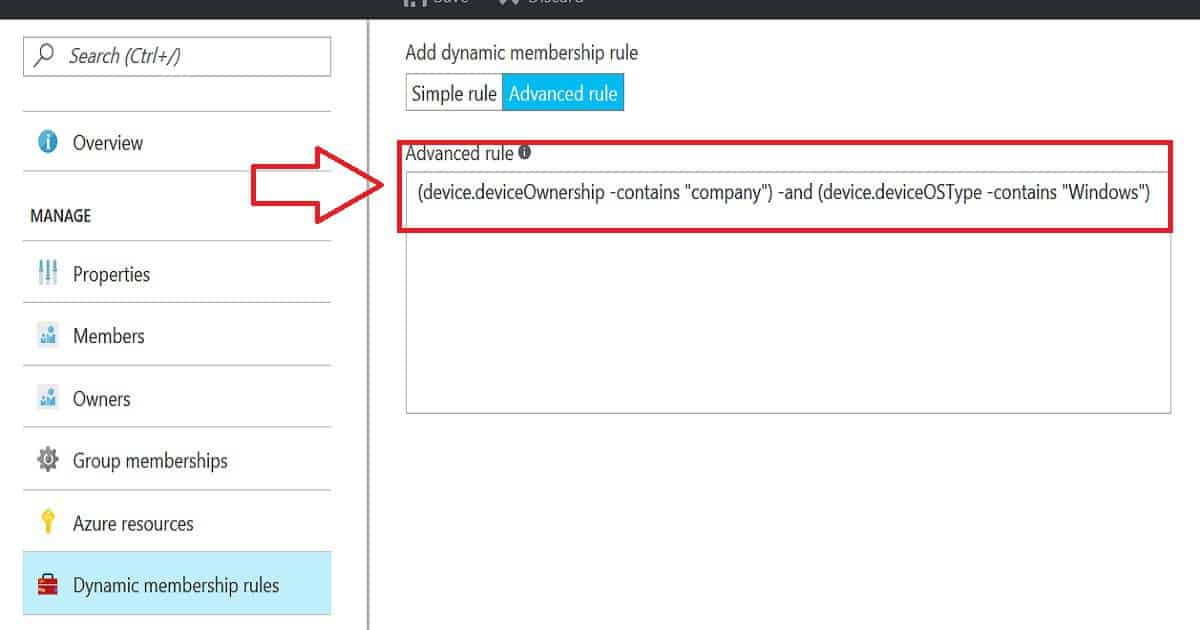Click the Properties sliders icon
This screenshot has height=630, width=1200.
pyautogui.click(x=47, y=274)
